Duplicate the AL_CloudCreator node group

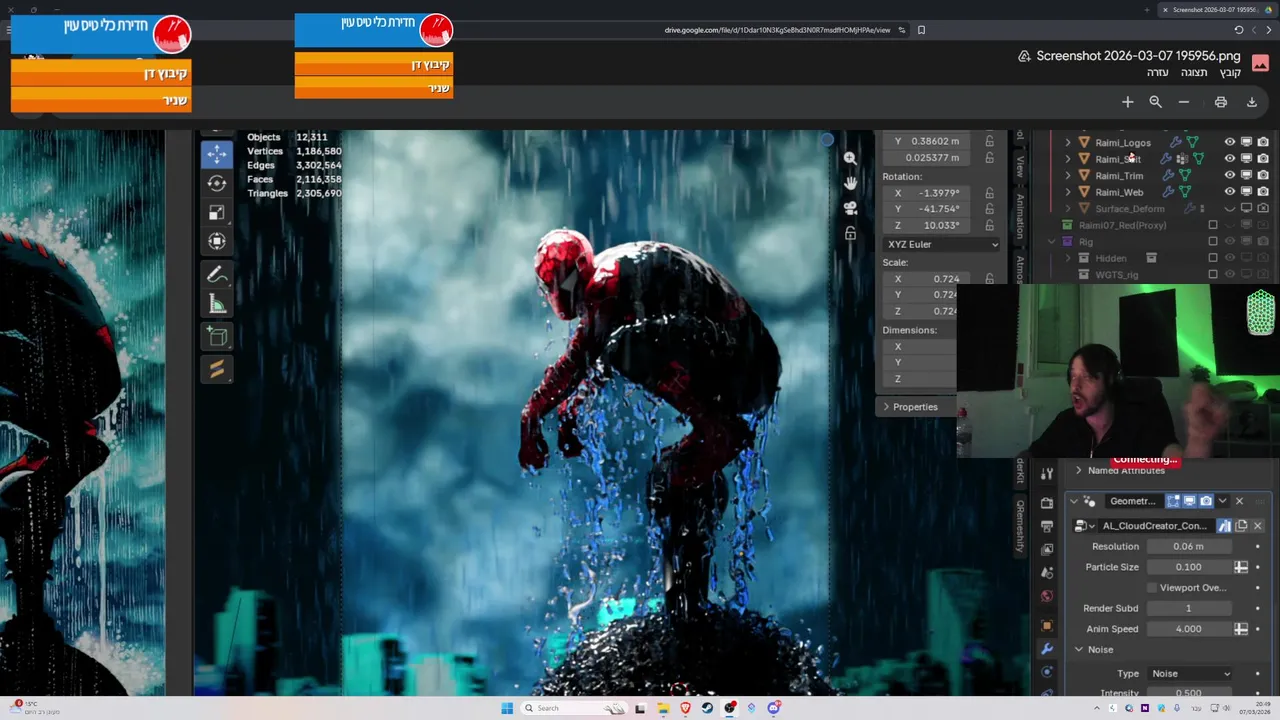coord(1241,526)
